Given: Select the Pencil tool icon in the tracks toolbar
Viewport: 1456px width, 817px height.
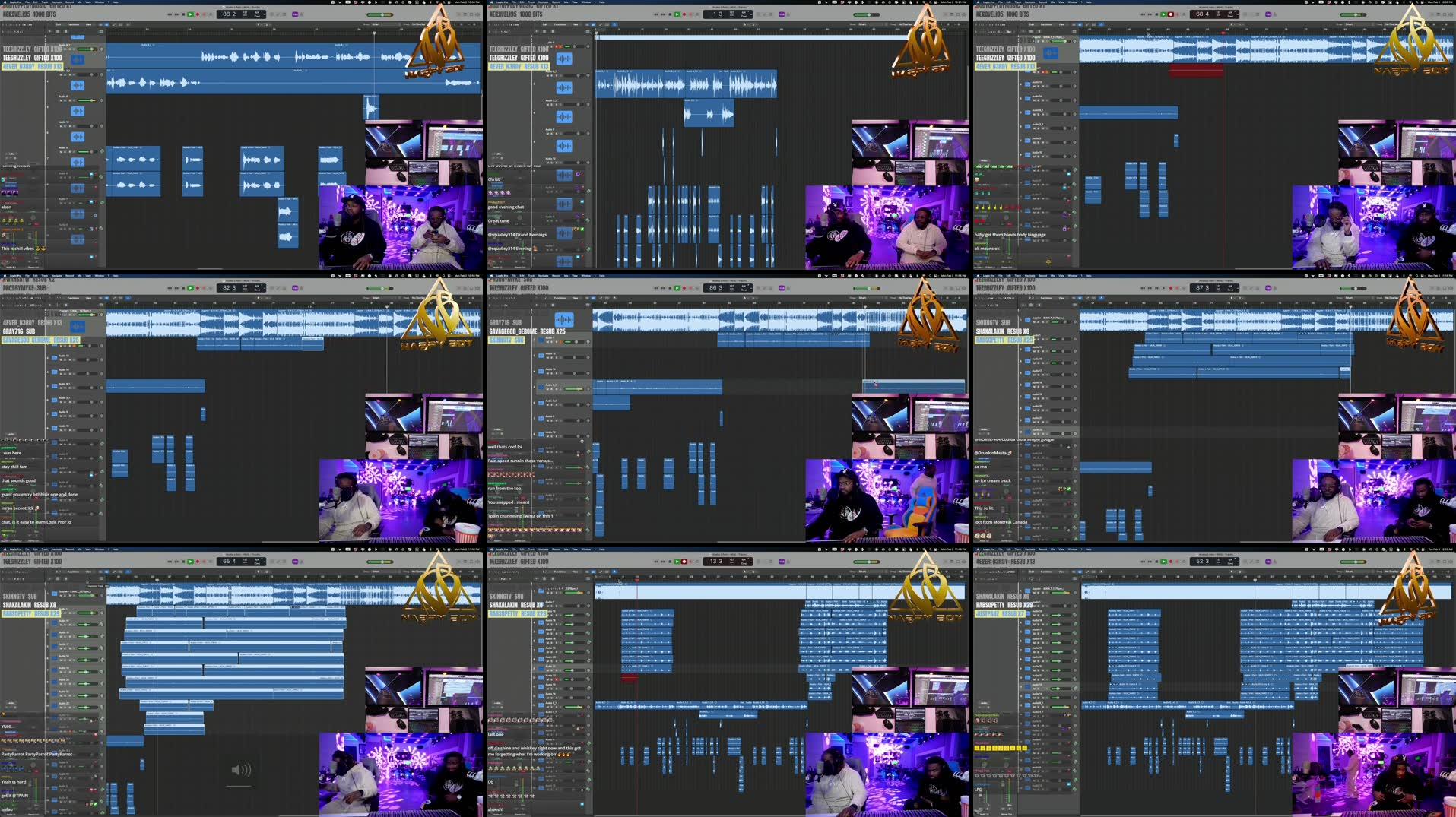Looking at the screenshot, I should 114,24.
